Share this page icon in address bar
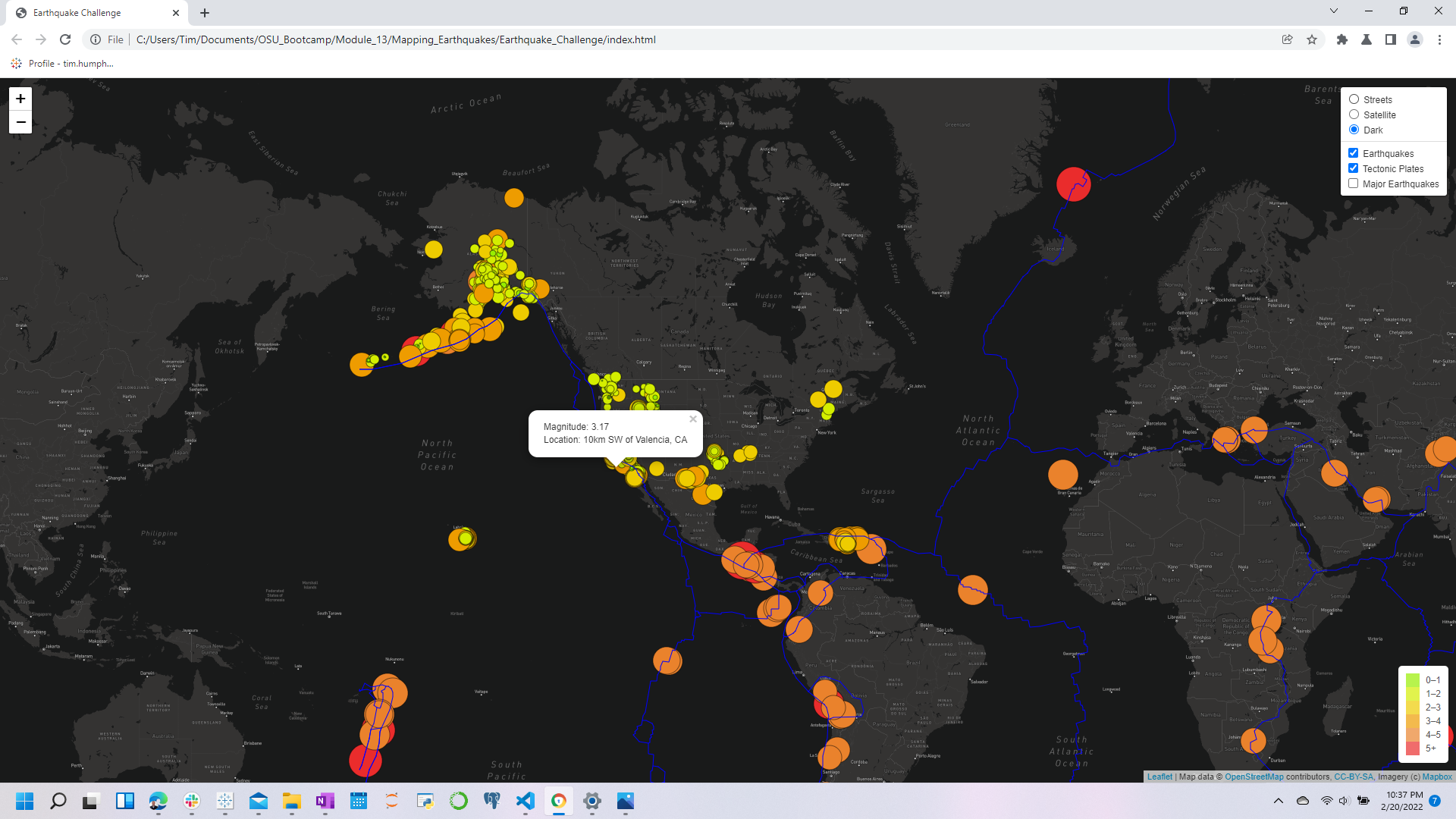The height and width of the screenshot is (819, 1456). [x=1288, y=39]
